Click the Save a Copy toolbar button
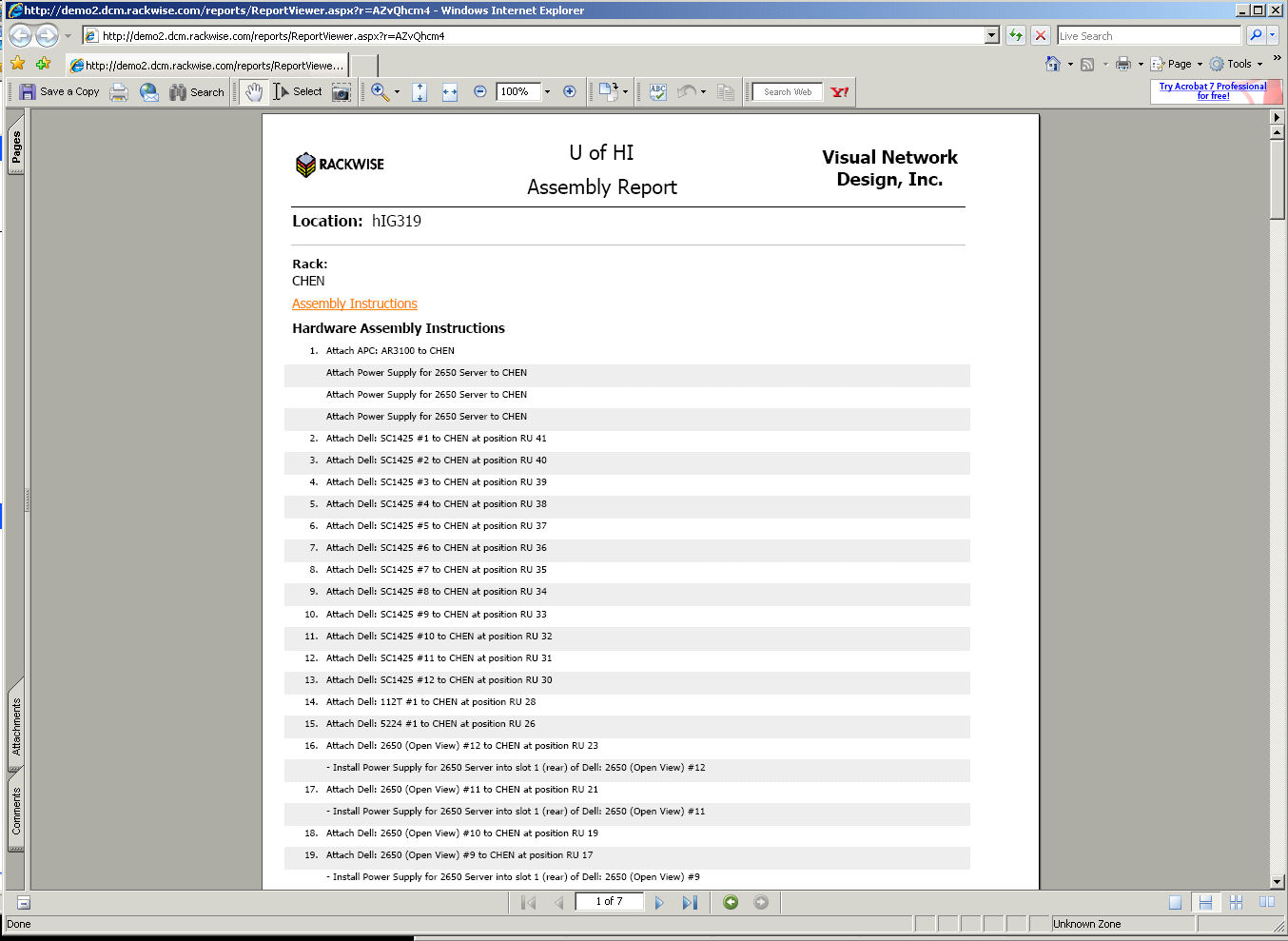The width and height of the screenshot is (1288, 941). (x=59, y=92)
